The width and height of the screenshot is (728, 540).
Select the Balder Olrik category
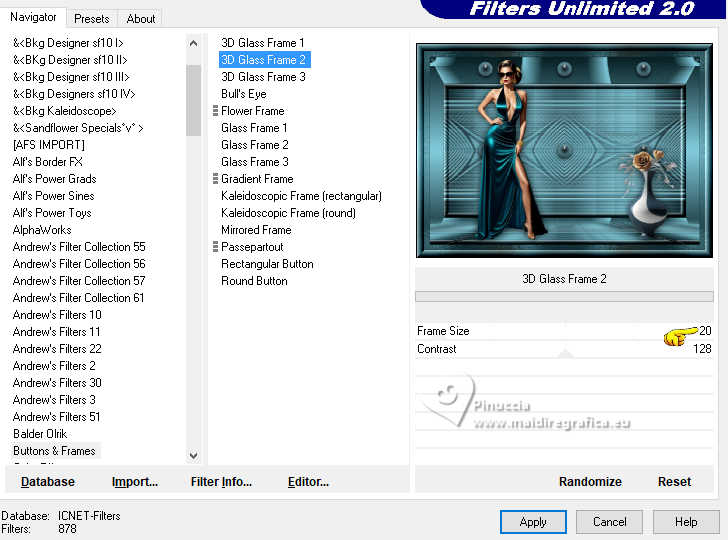pos(40,434)
